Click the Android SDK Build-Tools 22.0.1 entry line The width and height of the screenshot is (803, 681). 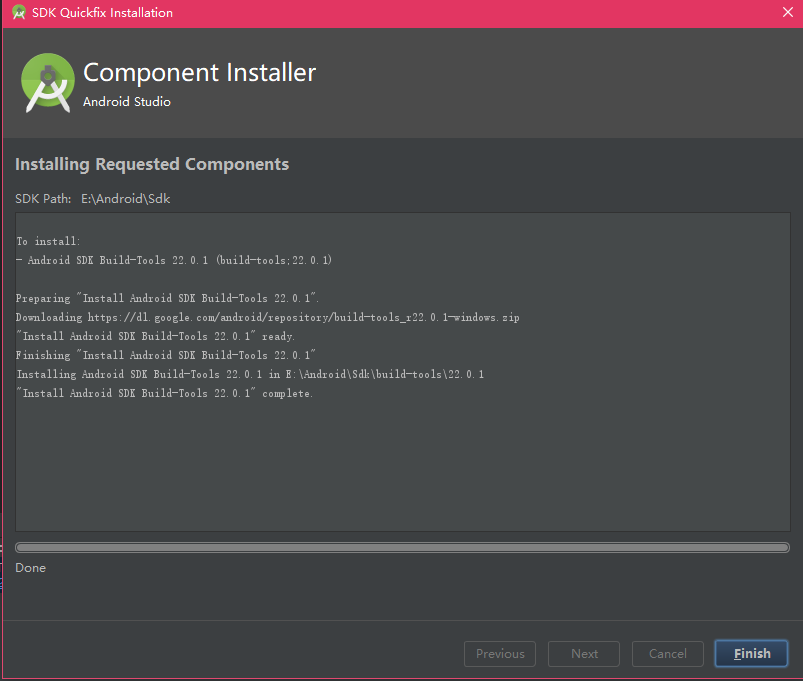174,260
